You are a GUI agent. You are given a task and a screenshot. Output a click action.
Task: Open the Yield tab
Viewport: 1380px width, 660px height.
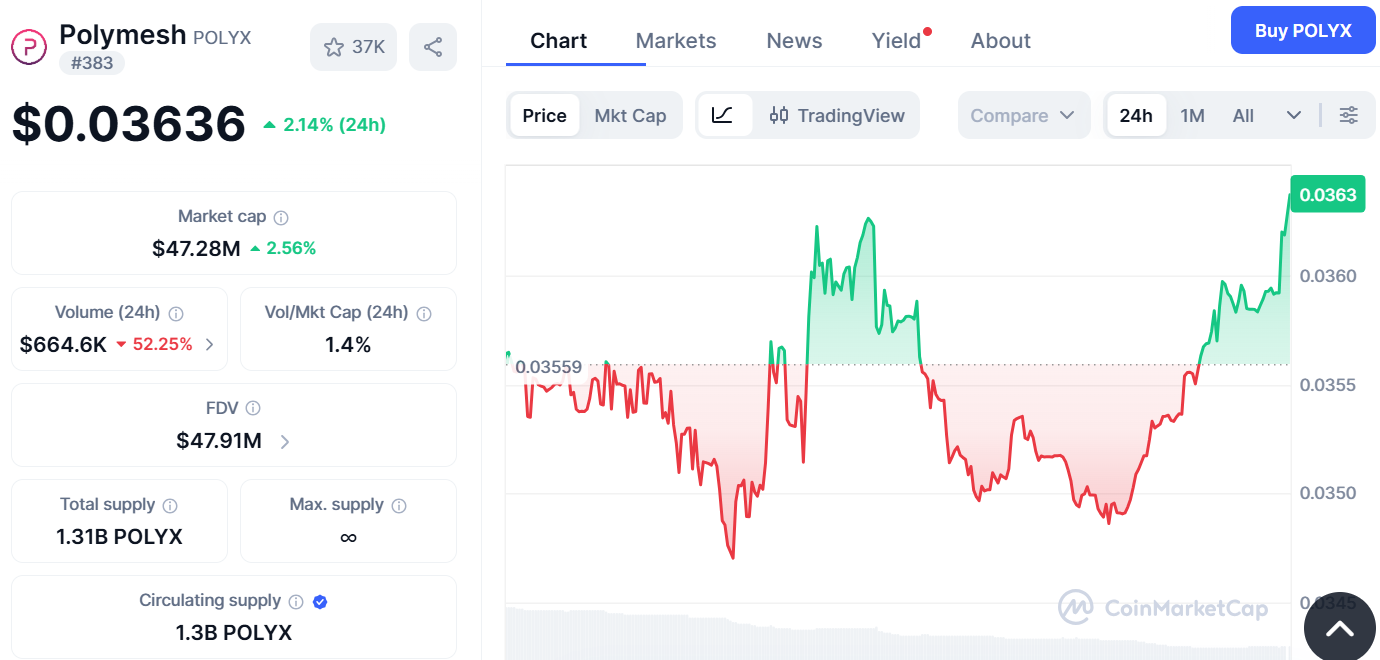point(897,41)
